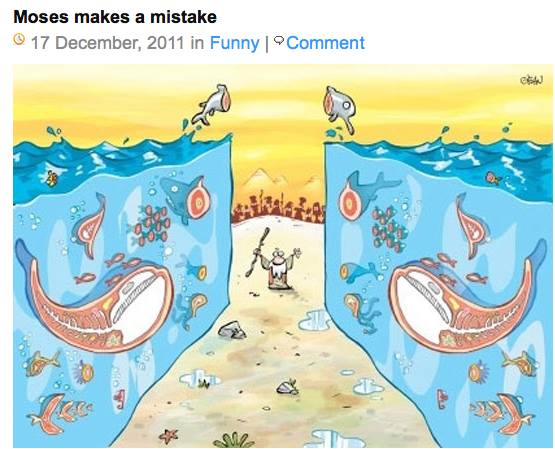Click the right sliced shark

pyautogui.click(x=368, y=196)
